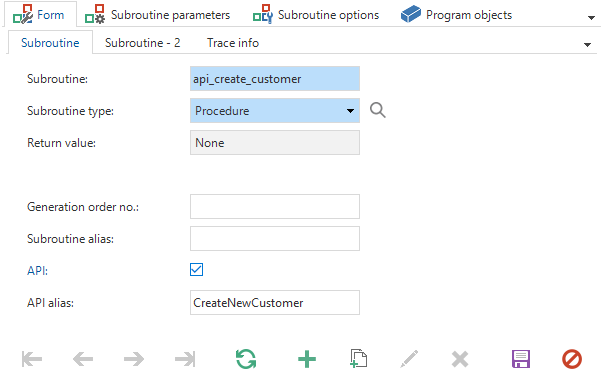Expand the Subroutine sub-tab overflow arrow
The width and height of the screenshot is (606, 383).
[x=587, y=45]
